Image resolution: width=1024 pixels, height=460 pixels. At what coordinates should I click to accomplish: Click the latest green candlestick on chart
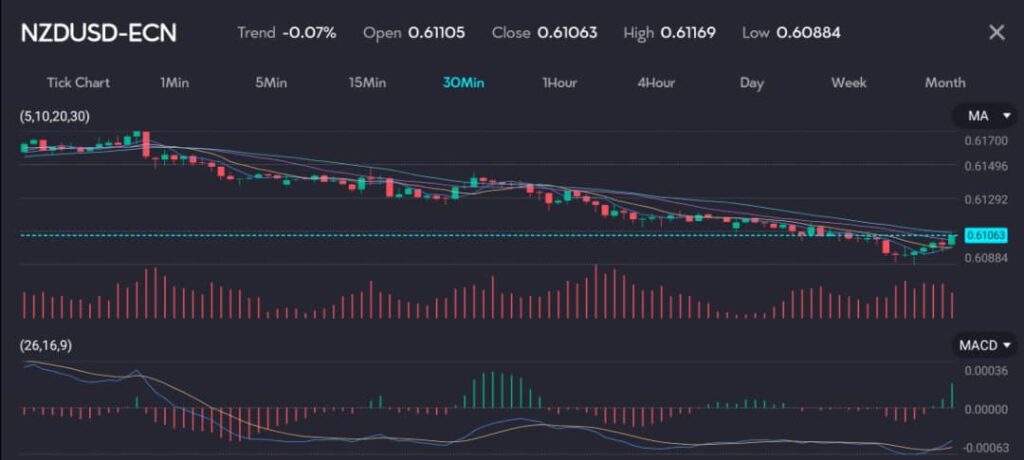pos(952,238)
